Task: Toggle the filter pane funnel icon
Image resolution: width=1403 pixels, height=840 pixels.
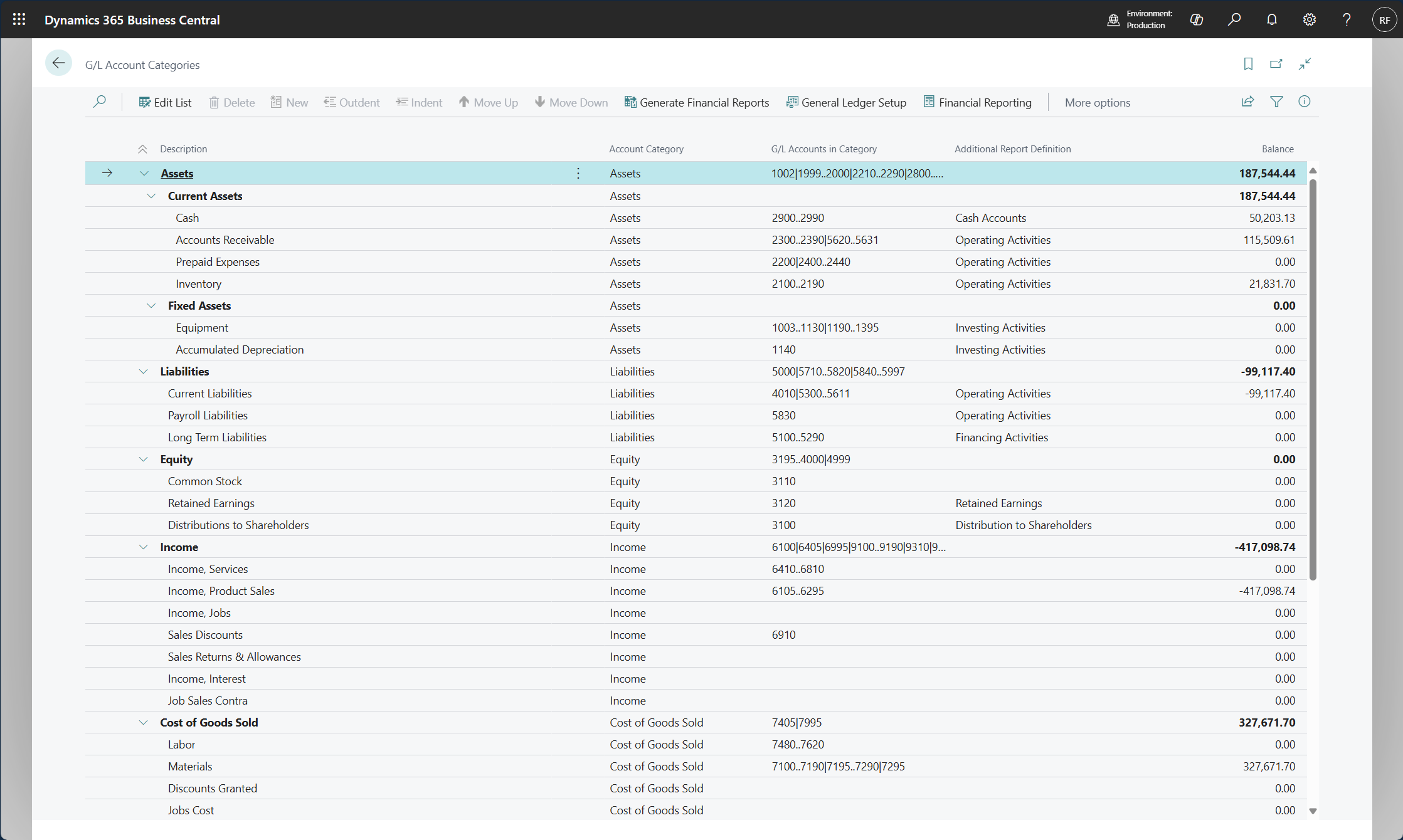Action: tap(1276, 102)
